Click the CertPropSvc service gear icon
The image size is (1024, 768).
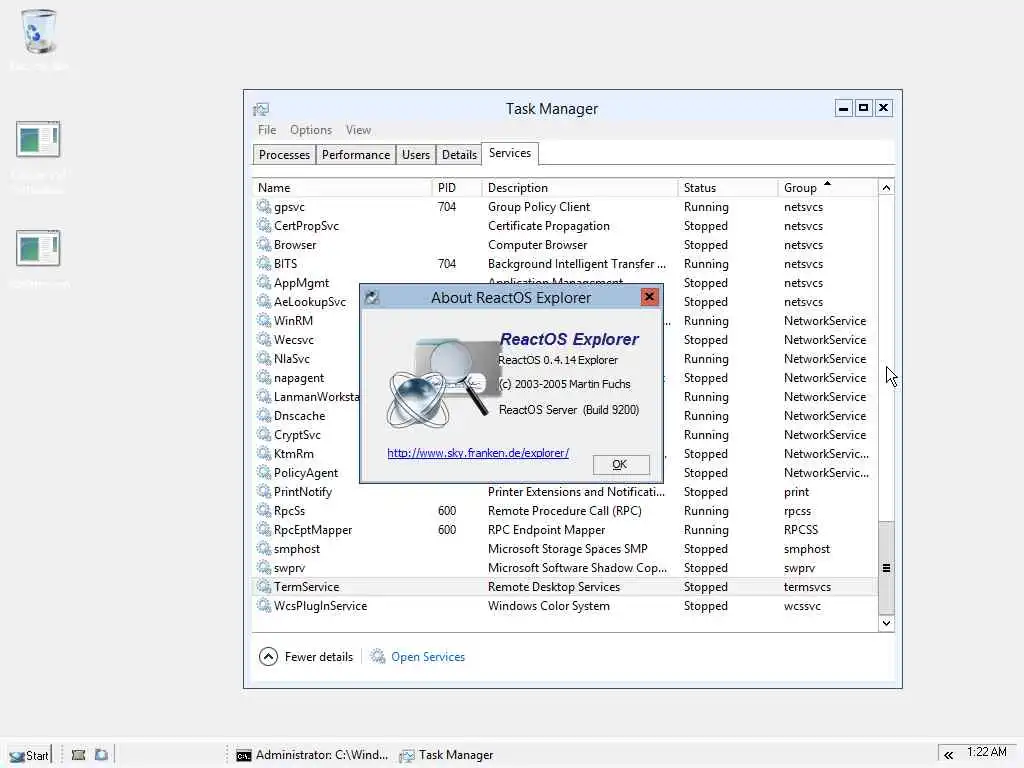(x=264, y=225)
